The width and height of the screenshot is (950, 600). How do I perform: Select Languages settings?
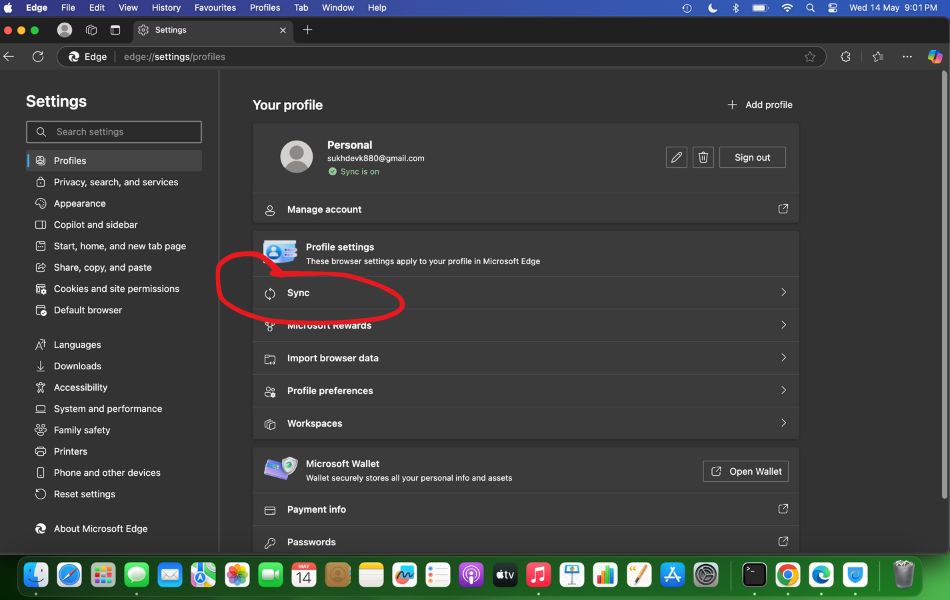pos(114,345)
